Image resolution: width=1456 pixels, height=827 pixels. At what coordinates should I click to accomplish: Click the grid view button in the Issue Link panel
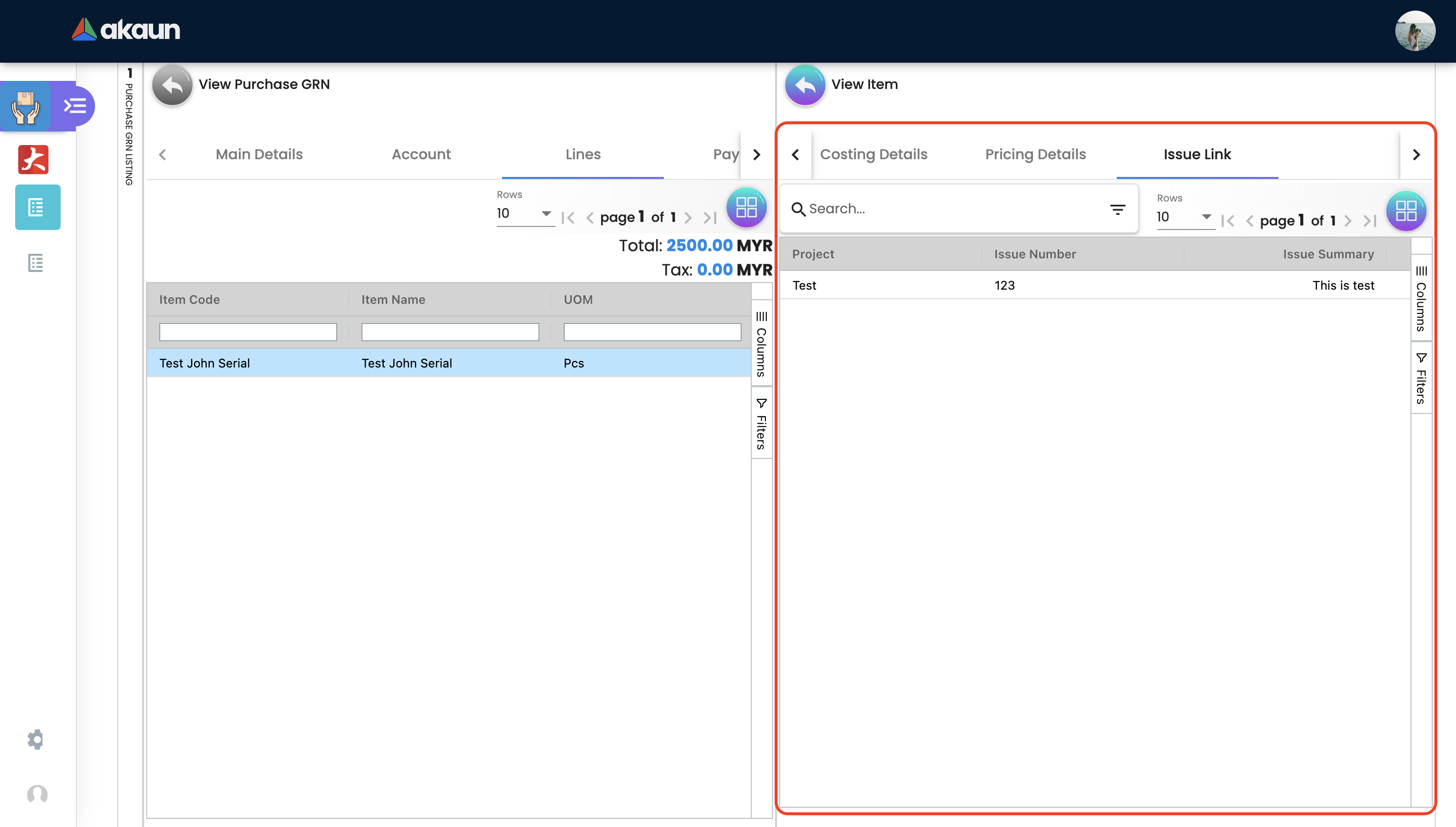tap(1405, 211)
